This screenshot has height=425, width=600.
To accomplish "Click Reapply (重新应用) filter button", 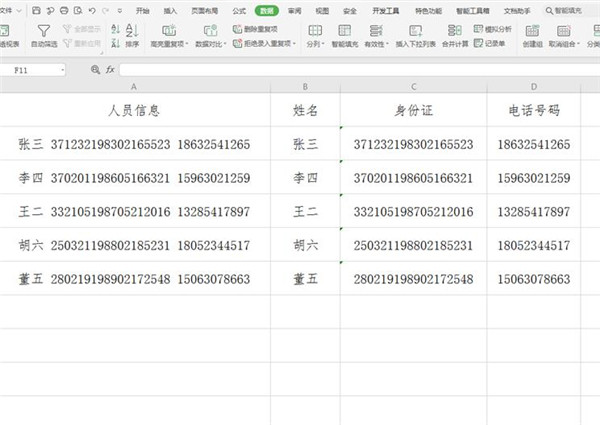I will (x=82, y=44).
